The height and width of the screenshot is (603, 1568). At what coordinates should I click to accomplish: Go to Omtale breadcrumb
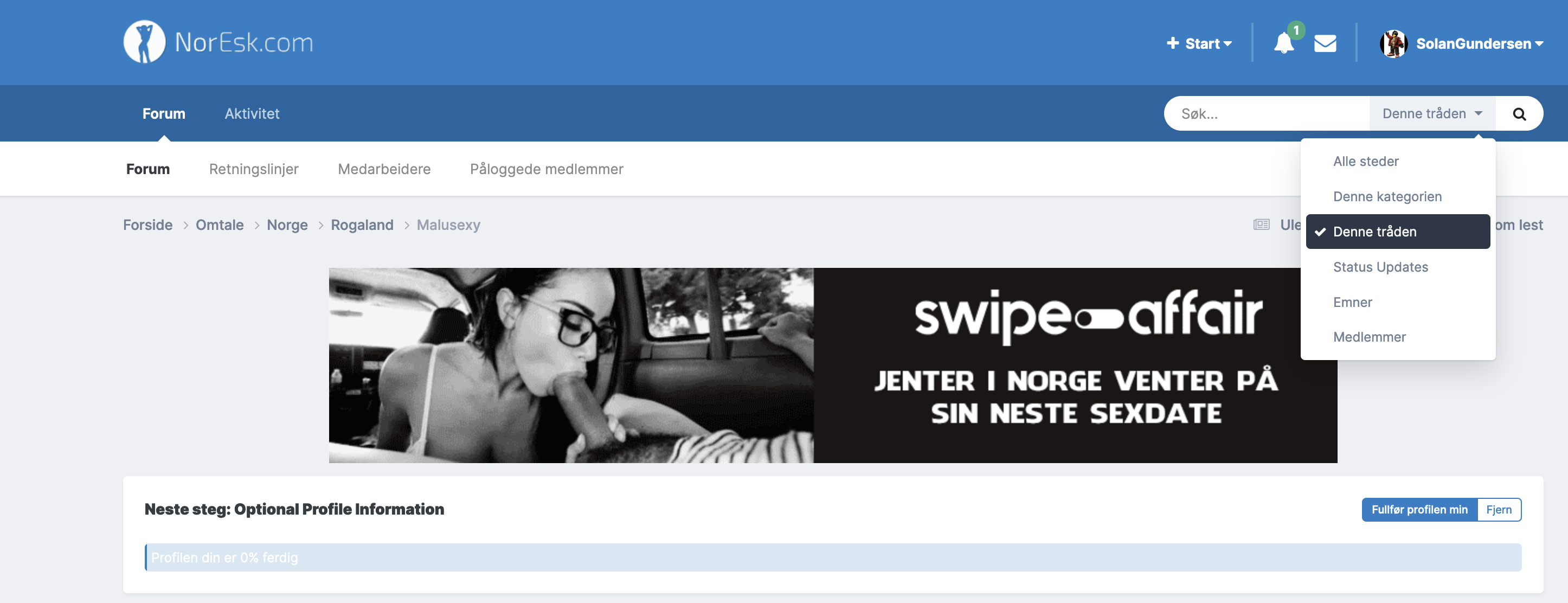(220, 224)
